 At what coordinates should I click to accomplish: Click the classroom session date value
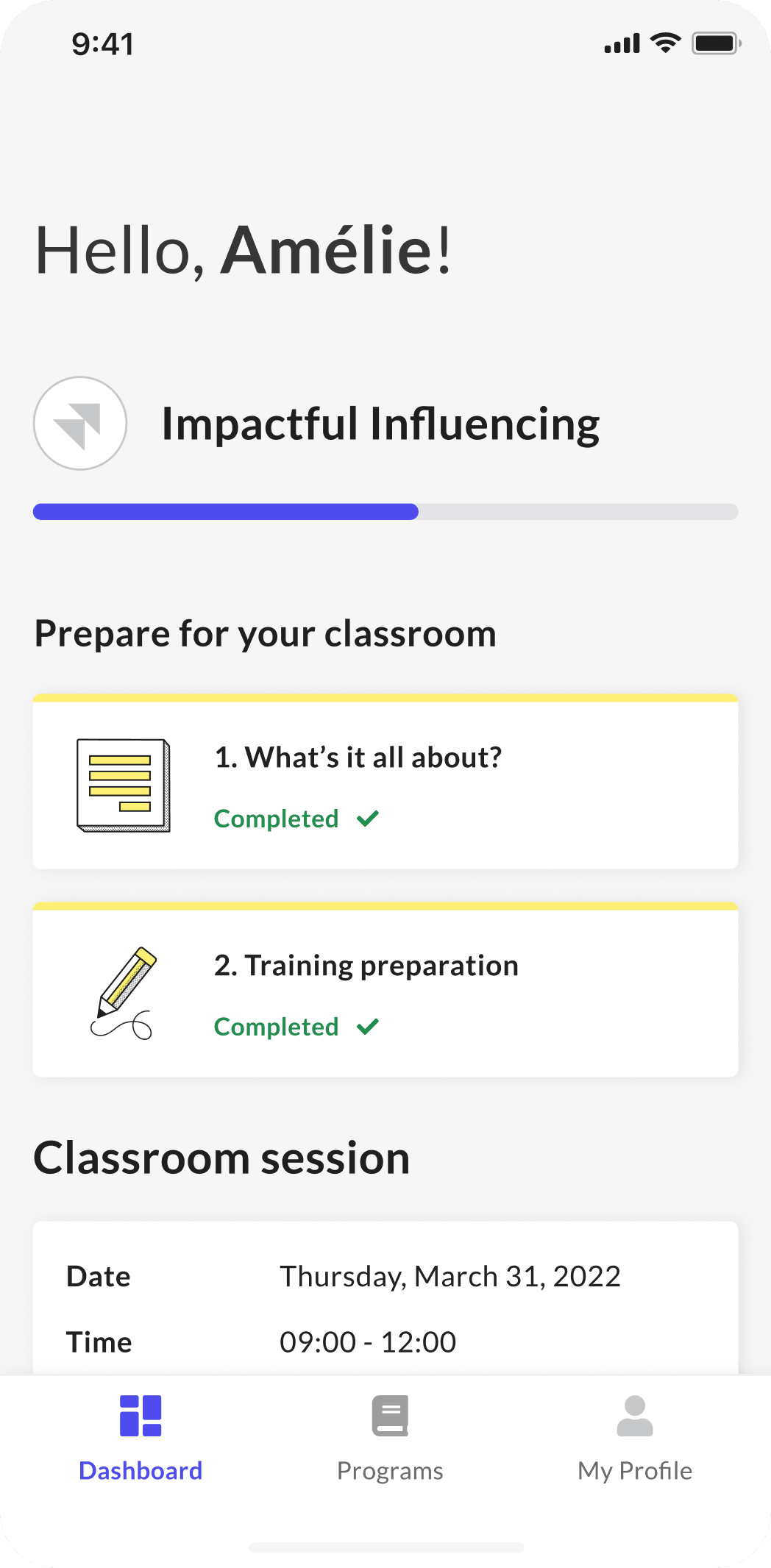(450, 1277)
